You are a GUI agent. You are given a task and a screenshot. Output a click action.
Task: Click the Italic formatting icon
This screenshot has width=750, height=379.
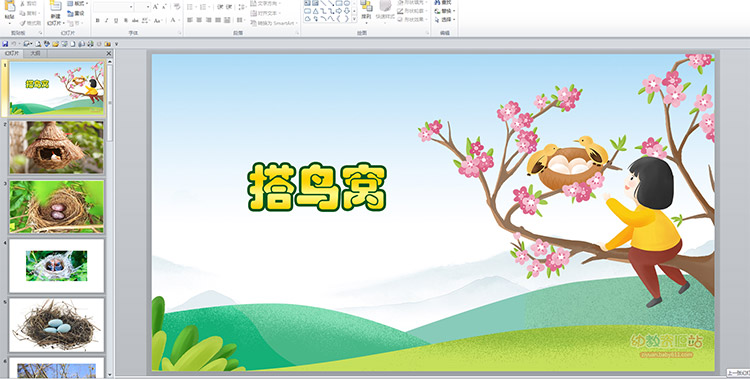(x=107, y=21)
